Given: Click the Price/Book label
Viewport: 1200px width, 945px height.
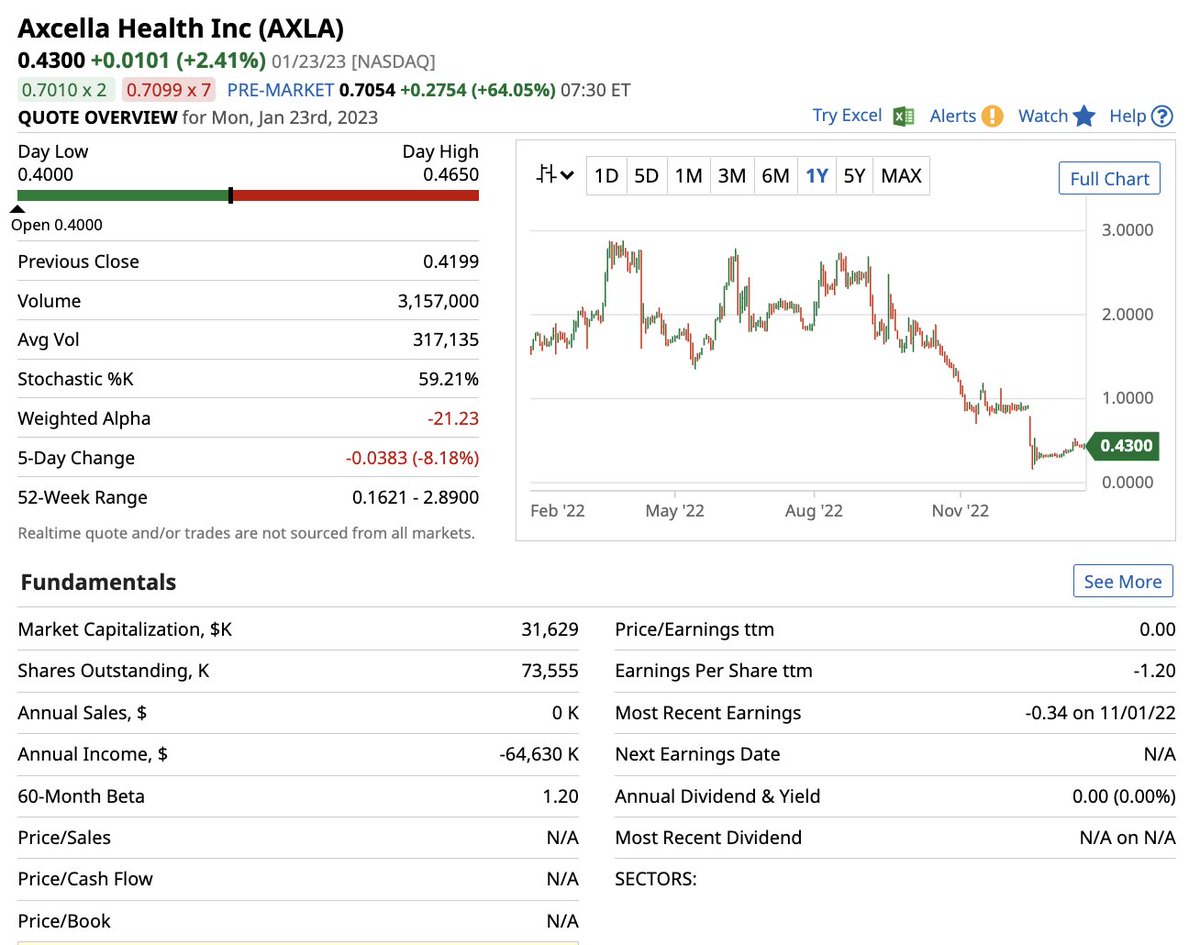Looking at the screenshot, I should pyautogui.click(x=64, y=921).
